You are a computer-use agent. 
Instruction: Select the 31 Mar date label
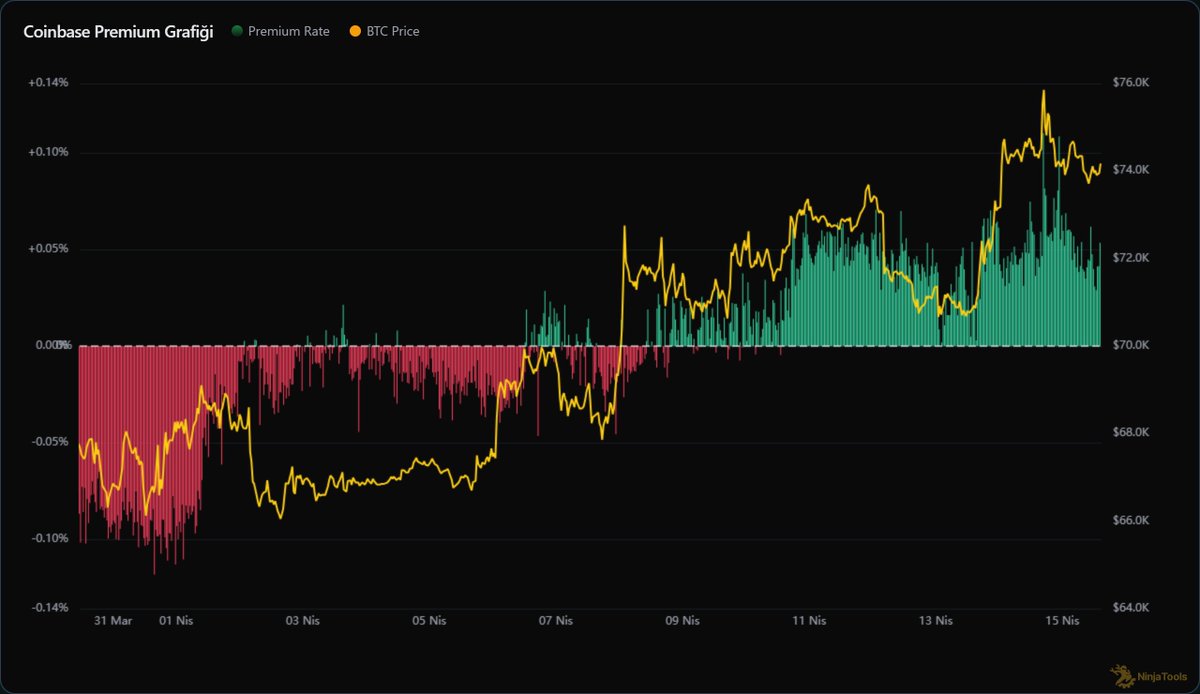coord(113,621)
